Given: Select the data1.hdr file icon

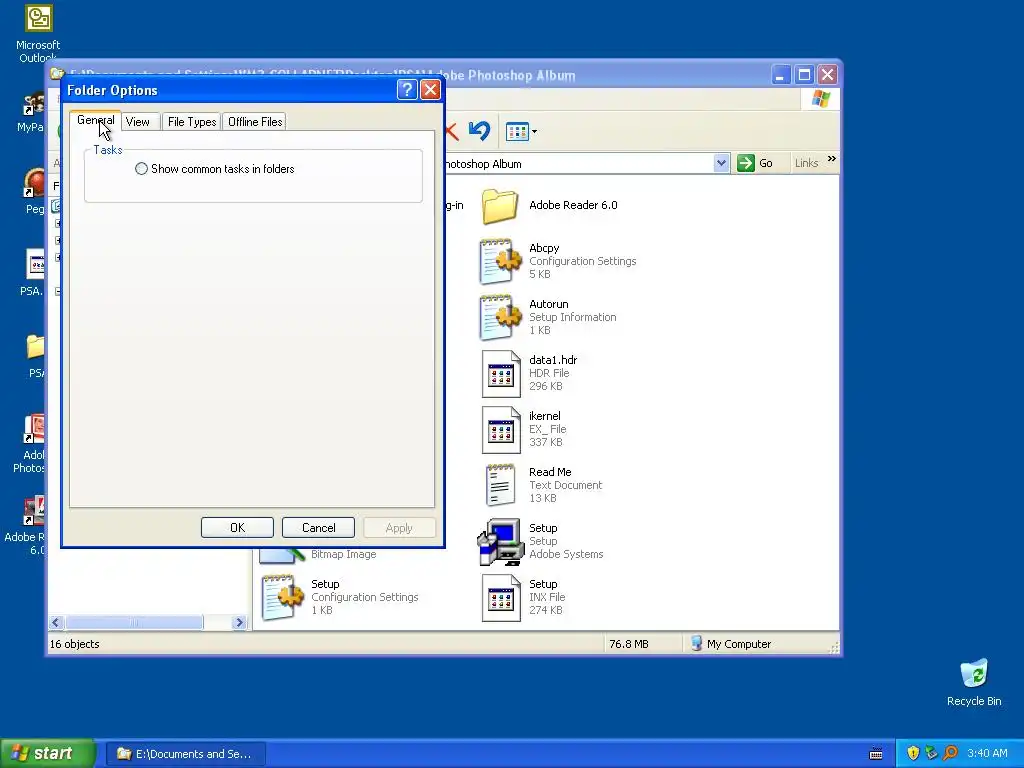Looking at the screenshot, I should coord(501,374).
